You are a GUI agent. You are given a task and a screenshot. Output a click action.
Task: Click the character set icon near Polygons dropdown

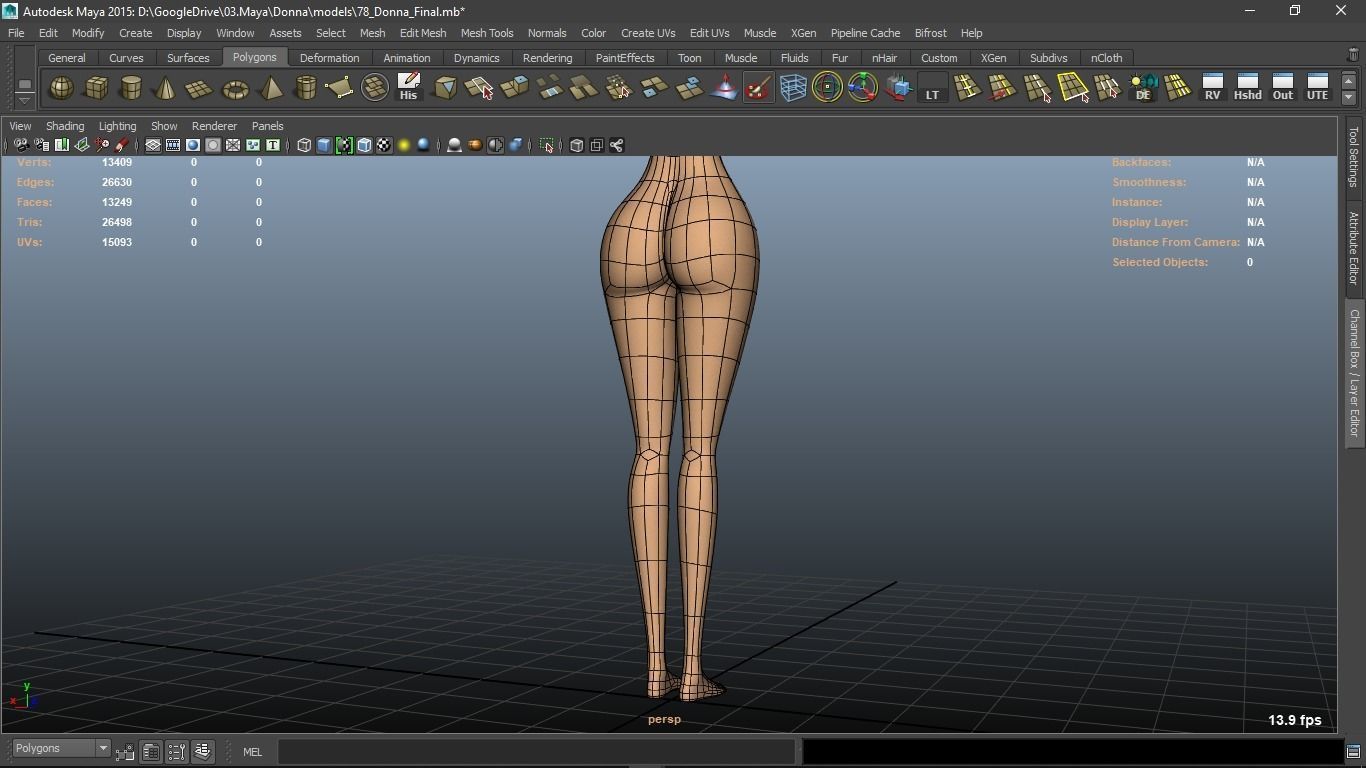(125, 752)
